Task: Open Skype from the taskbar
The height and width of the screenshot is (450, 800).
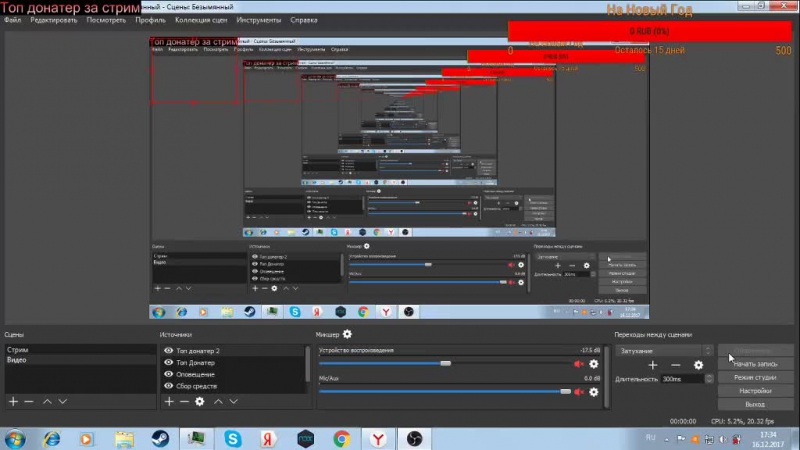Action: [x=233, y=439]
